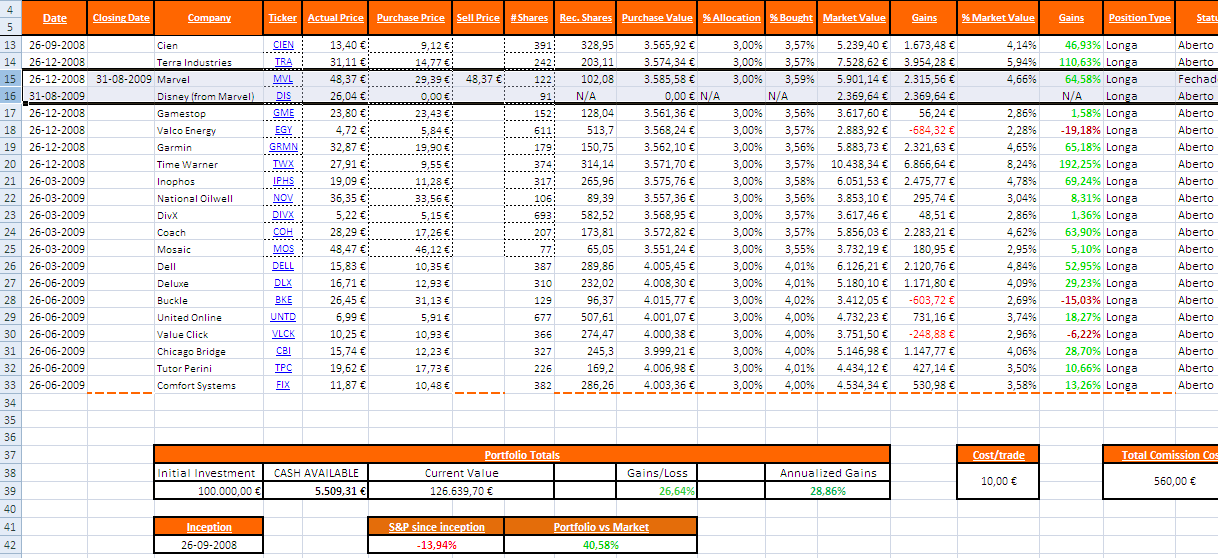
Task: Click the Current Value cell 126.639,70 €
Action: click(x=461, y=491)
